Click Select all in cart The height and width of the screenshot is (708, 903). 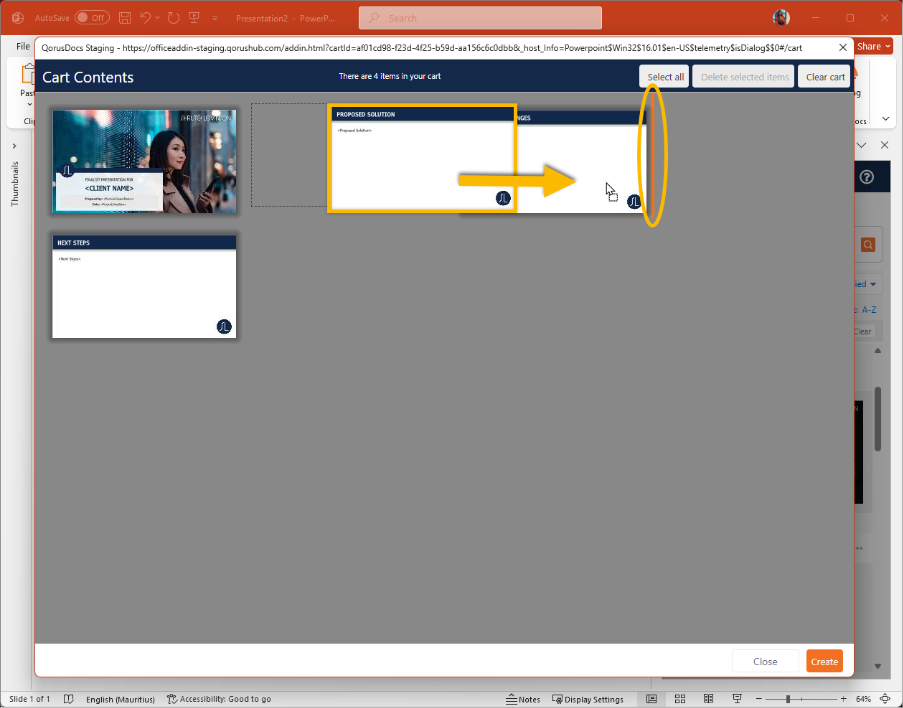point(665,77)
